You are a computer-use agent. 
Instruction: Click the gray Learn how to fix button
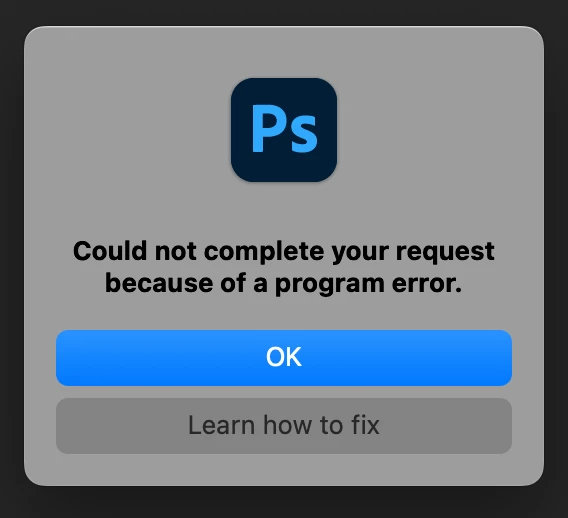(x=284, y=426)
